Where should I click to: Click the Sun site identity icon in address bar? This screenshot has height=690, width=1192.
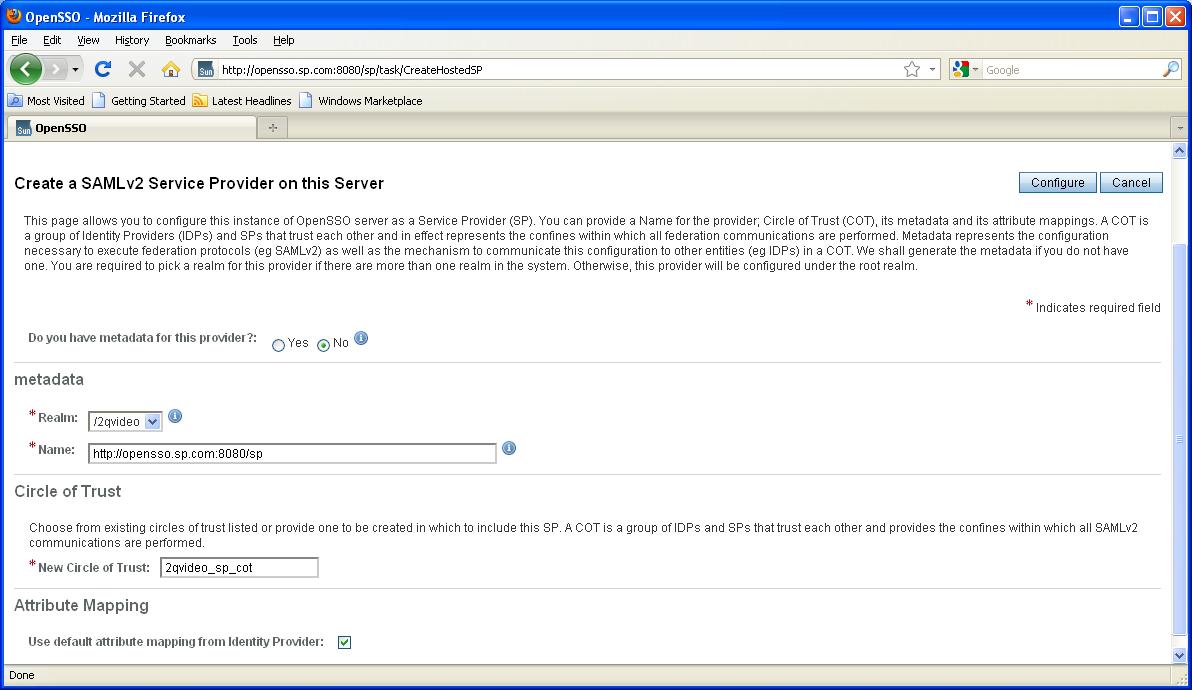click(x=205, y=70)
